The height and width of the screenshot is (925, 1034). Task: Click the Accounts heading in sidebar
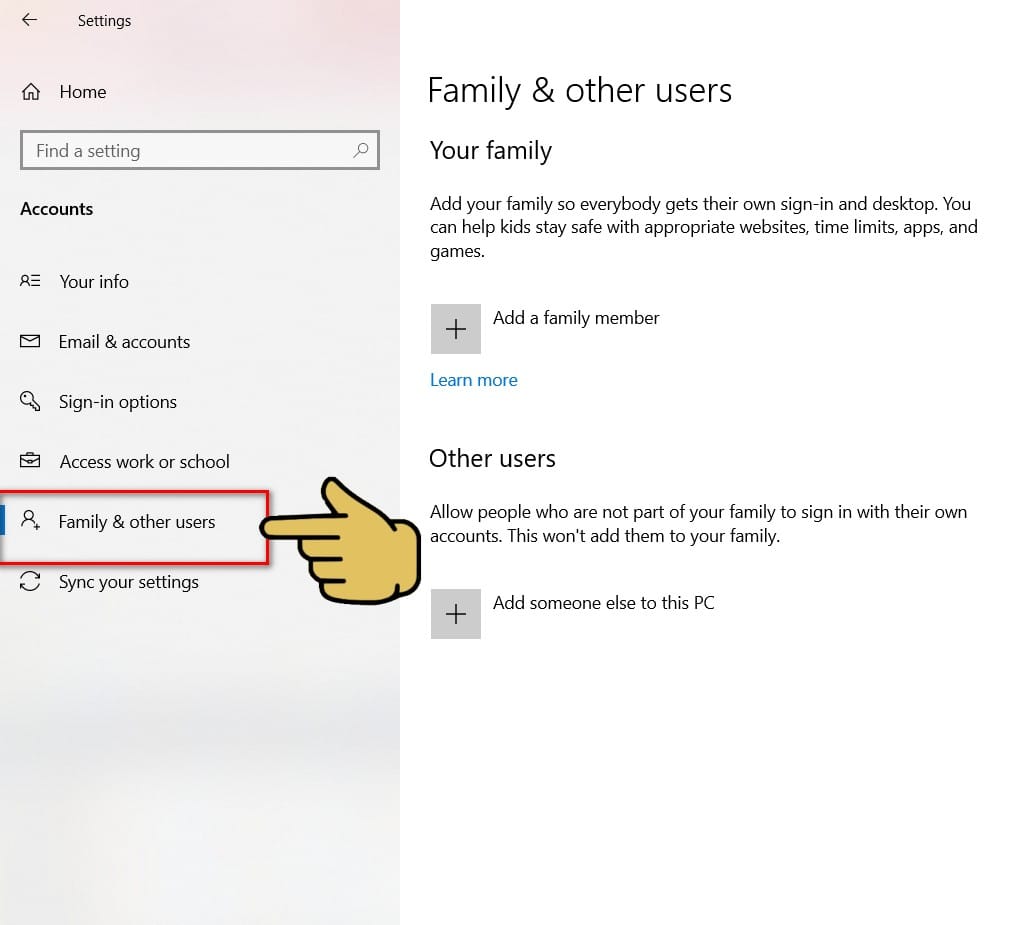[57, 209]
